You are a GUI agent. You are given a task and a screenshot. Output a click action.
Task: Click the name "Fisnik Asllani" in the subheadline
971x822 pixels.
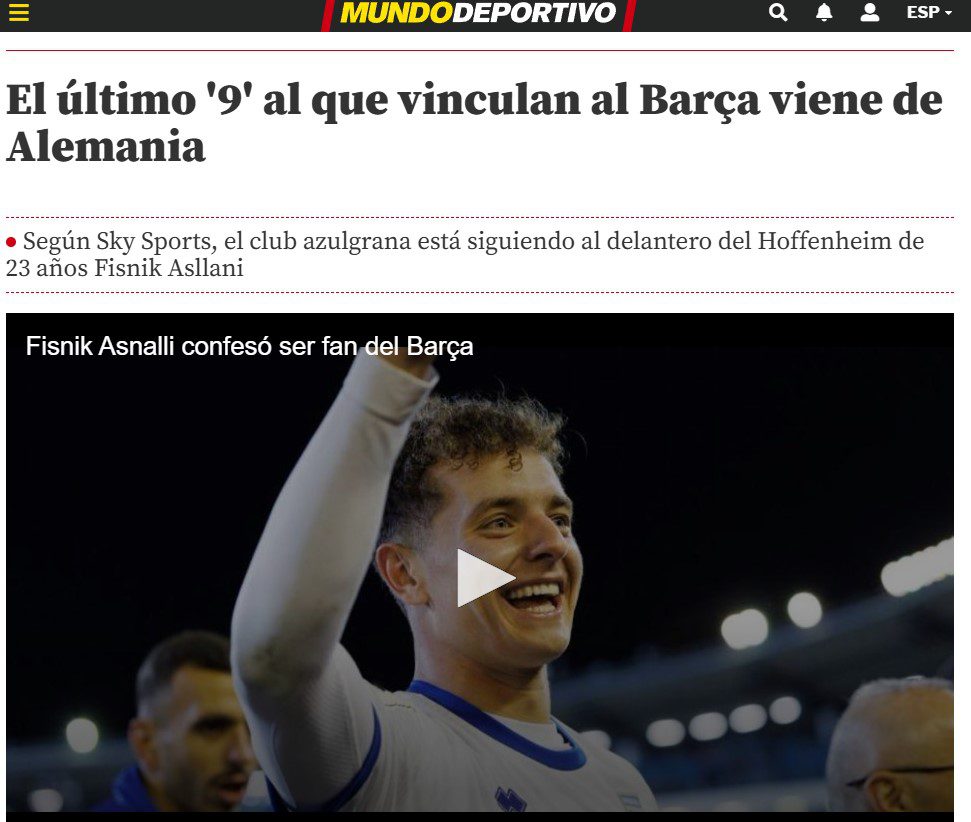(168, 268)
